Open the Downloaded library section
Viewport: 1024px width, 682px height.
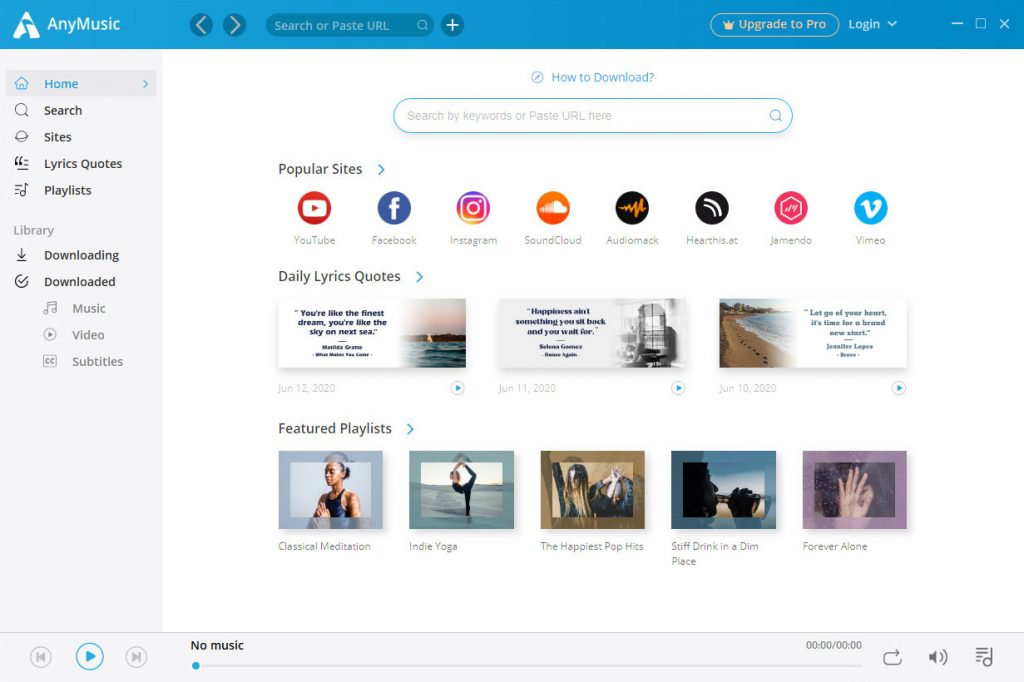click(x=81, y=282)
